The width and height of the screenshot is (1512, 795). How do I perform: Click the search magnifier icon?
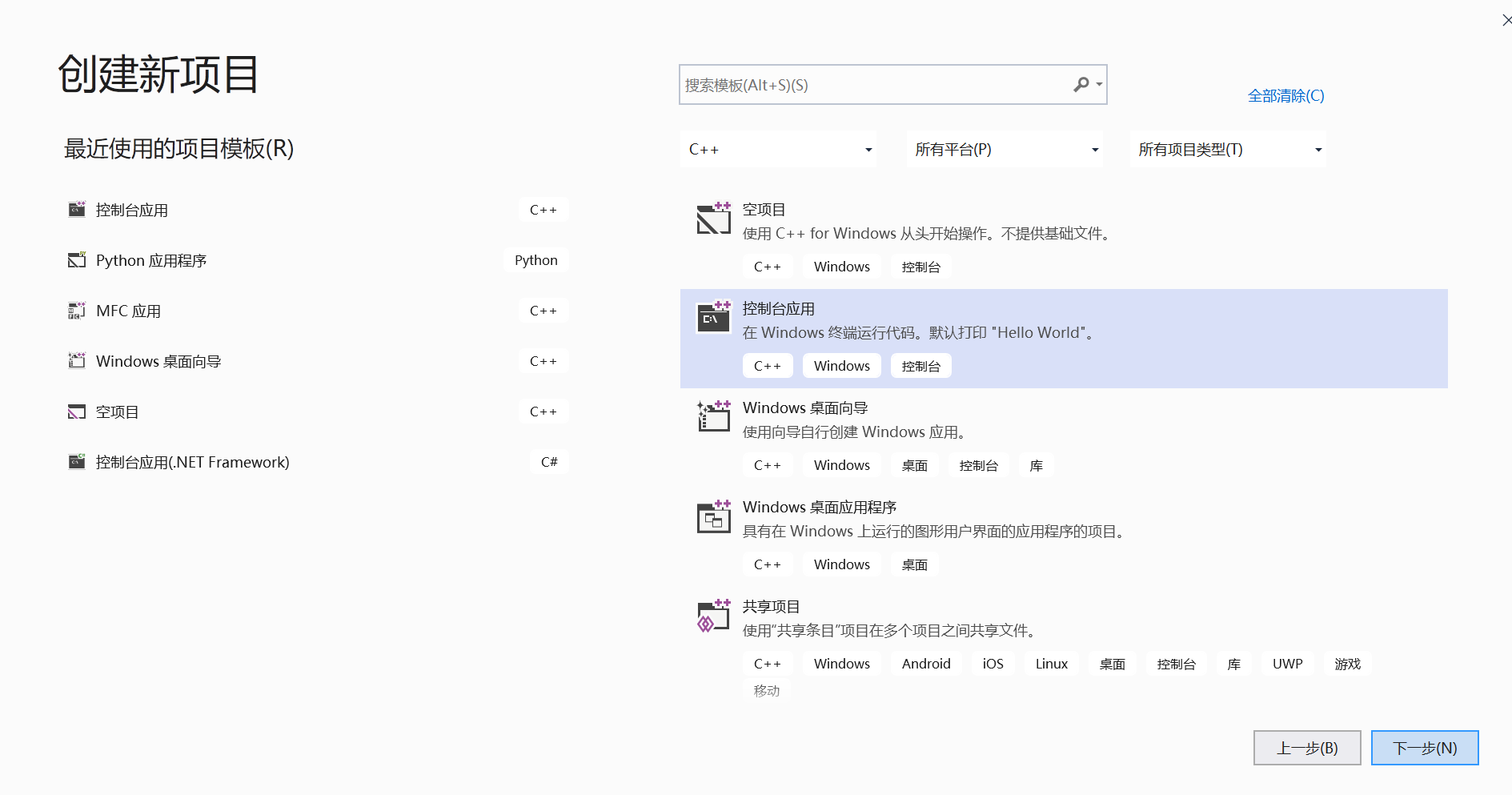(x=1081, y=84)
